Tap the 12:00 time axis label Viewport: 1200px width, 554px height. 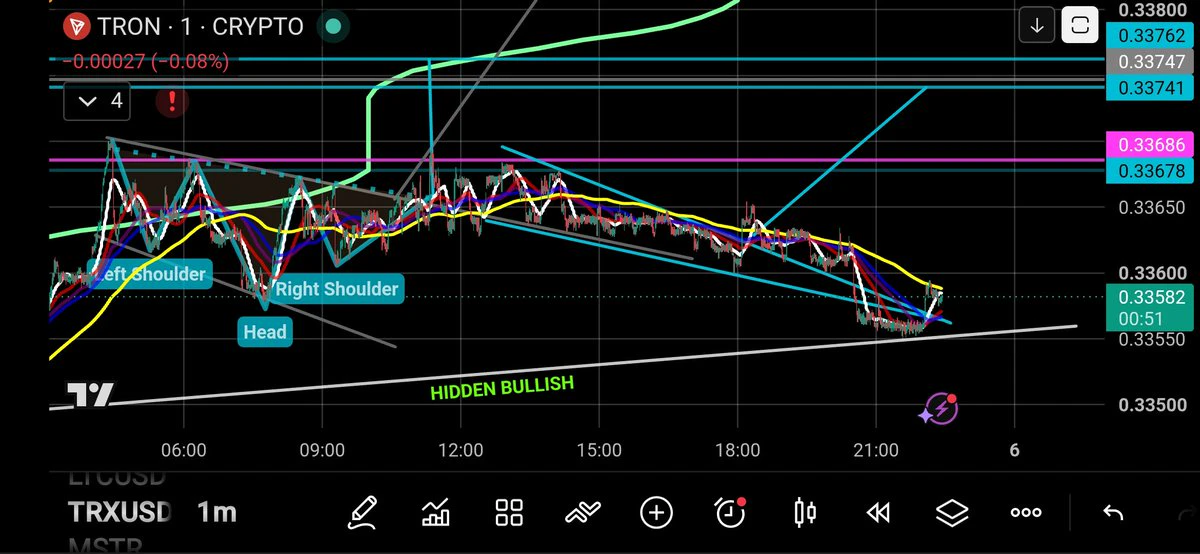point(460,450)
